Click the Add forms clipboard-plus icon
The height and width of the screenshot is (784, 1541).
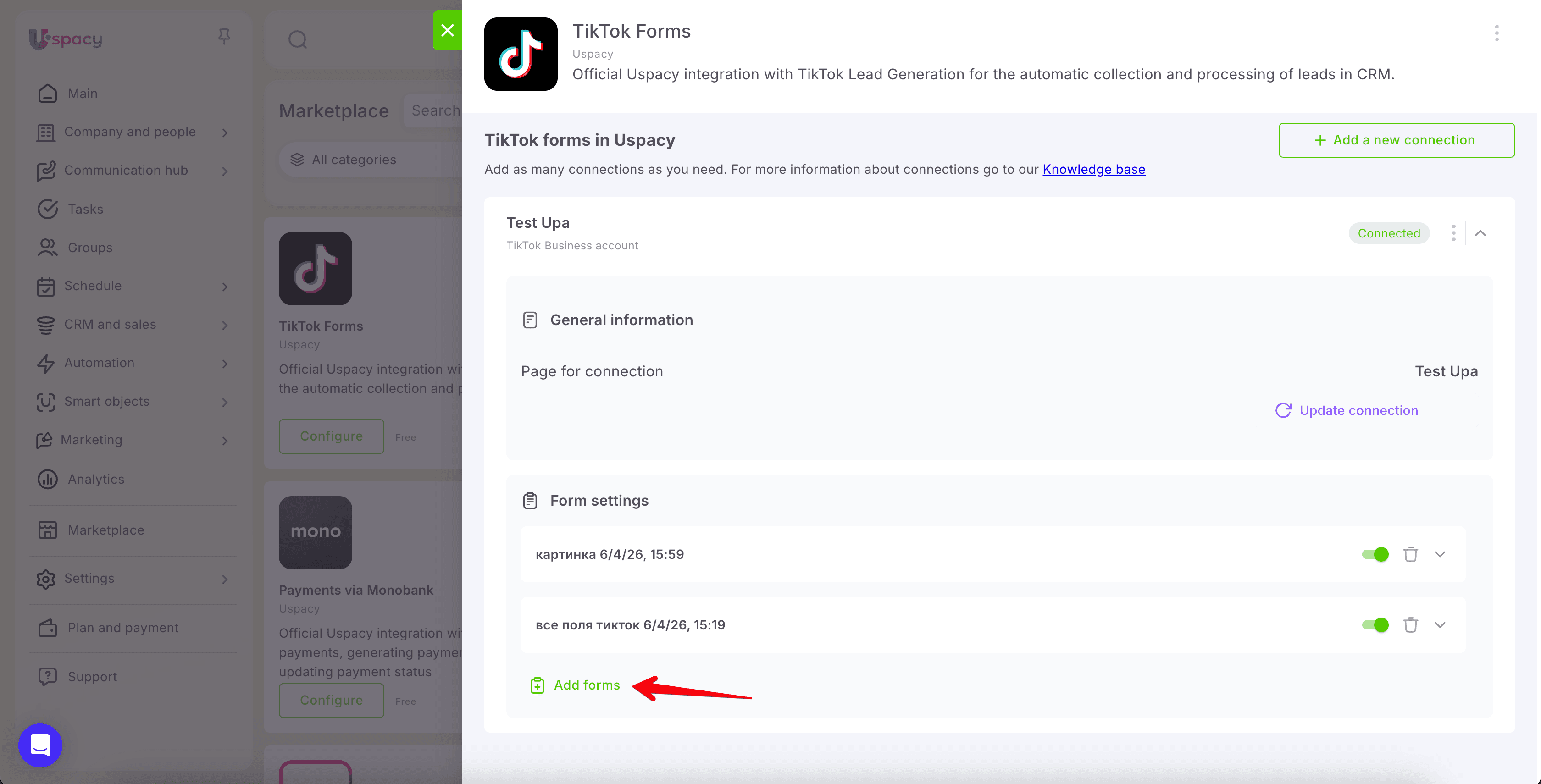coord(537,685)
